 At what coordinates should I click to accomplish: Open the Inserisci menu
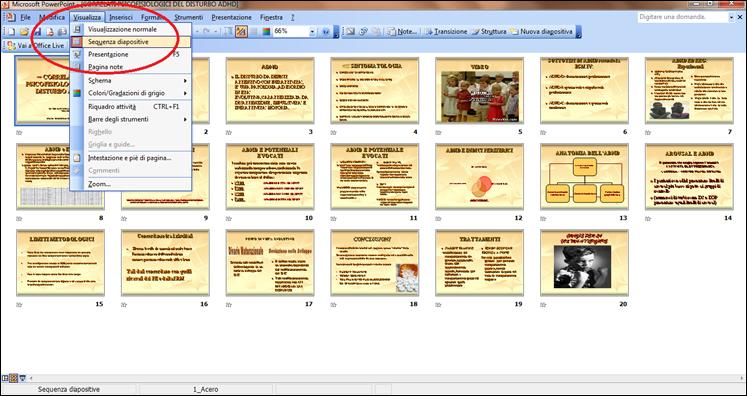pyautogui.click(x=121, y=17)
